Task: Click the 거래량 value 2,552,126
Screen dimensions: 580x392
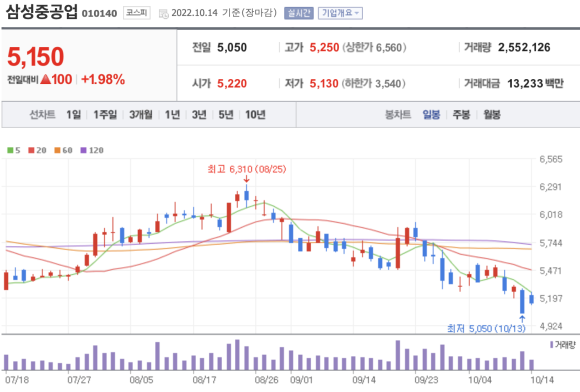Action: coord(524,47)
